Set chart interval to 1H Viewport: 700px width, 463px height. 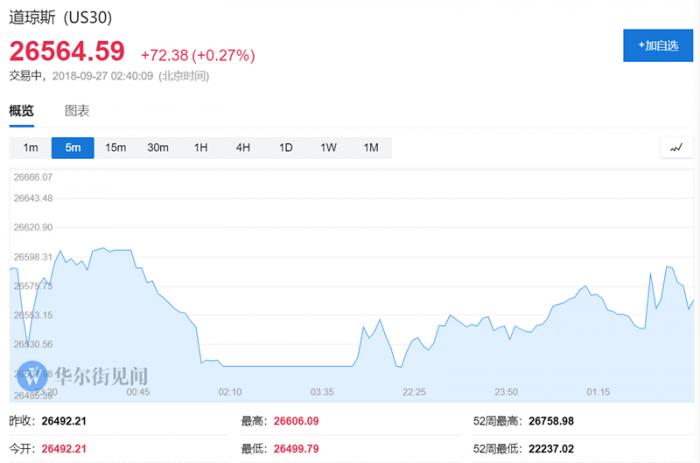tap(201, 148)
